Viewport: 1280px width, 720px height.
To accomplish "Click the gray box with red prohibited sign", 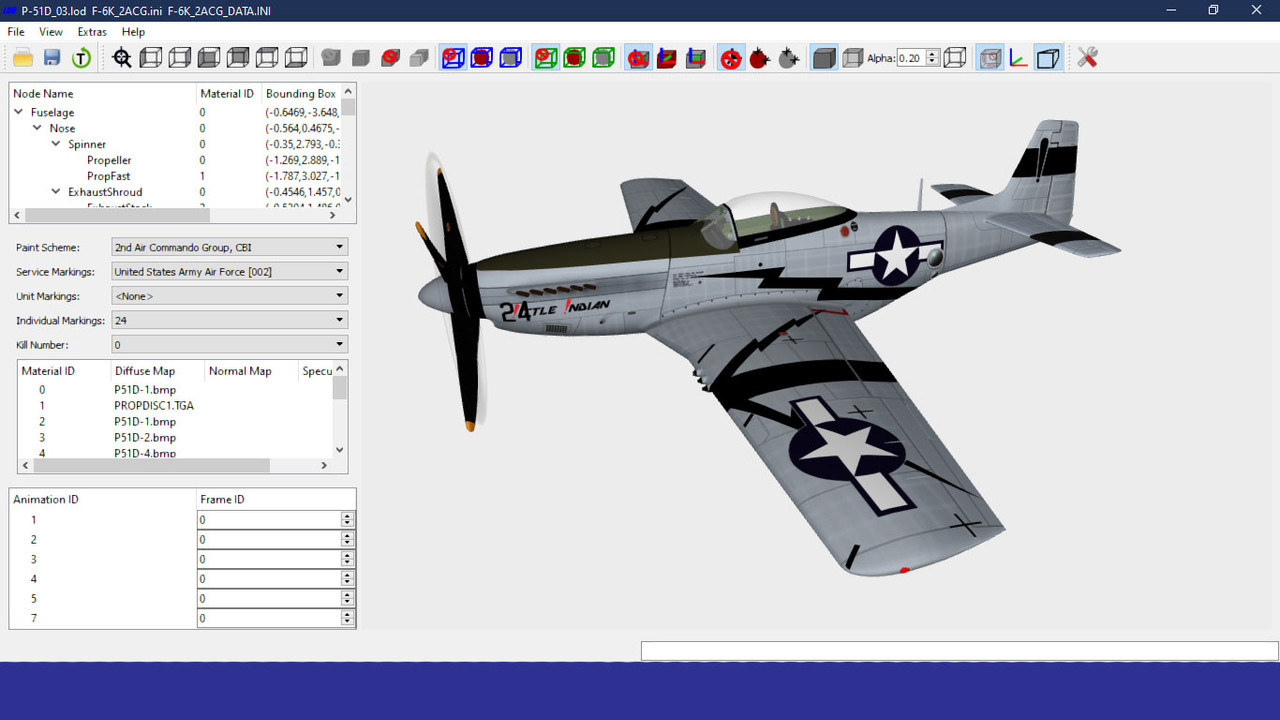I will (390, 58).
